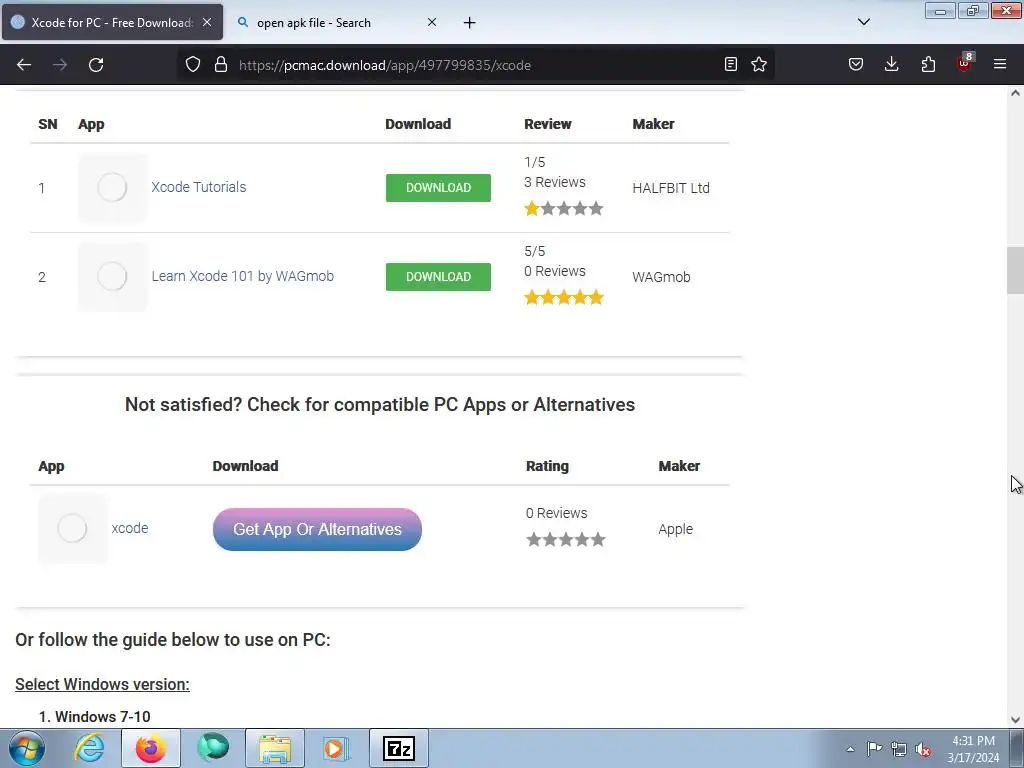The height and width of the screenshot is (768, 1024).
Task: Open Windows Media Player taskbar icon
Action: (x=336, y=748)
